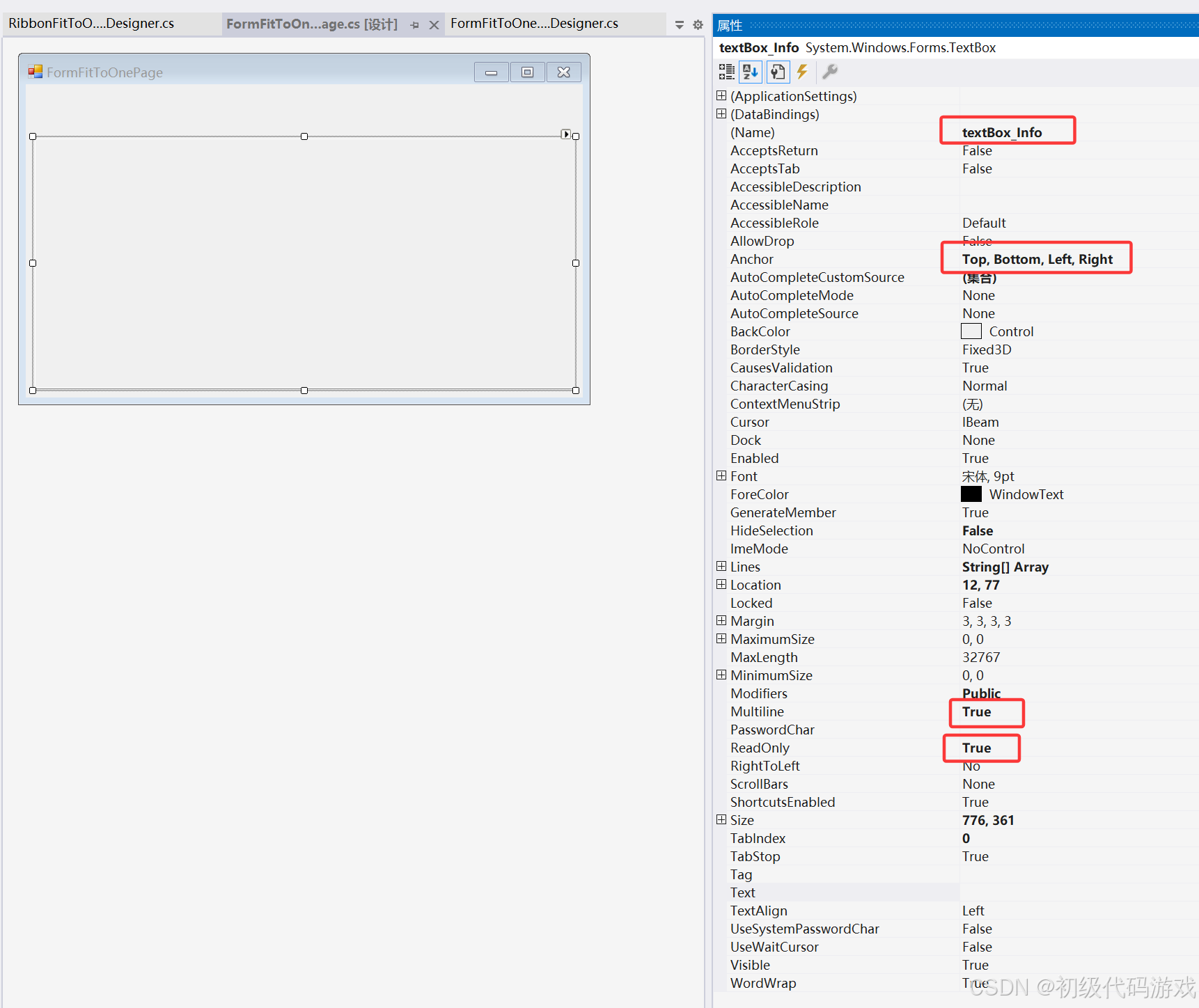Expand the Font property
This screenshot has width=1199, height=1008.
click(x=721, y=475)
